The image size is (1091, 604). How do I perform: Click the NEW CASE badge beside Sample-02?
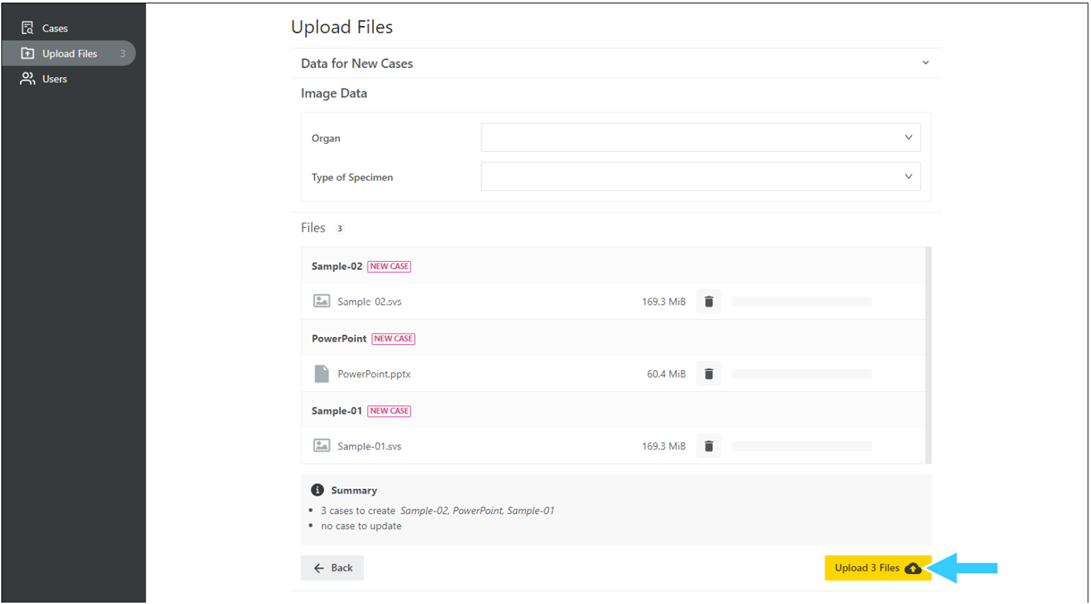[x=389, y=267]
